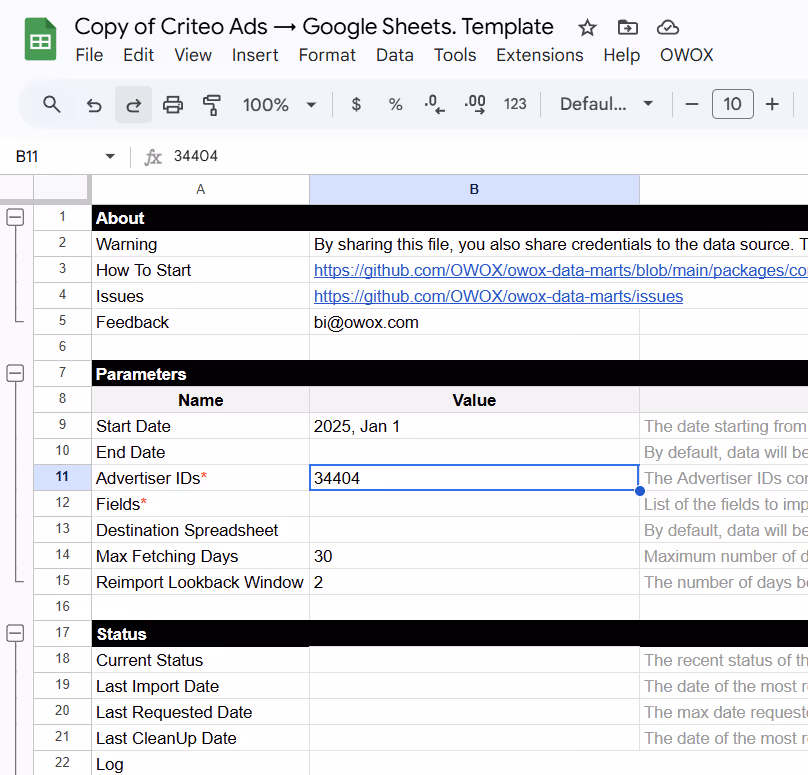Open more number formats via 123 icon

pos(515,104)
